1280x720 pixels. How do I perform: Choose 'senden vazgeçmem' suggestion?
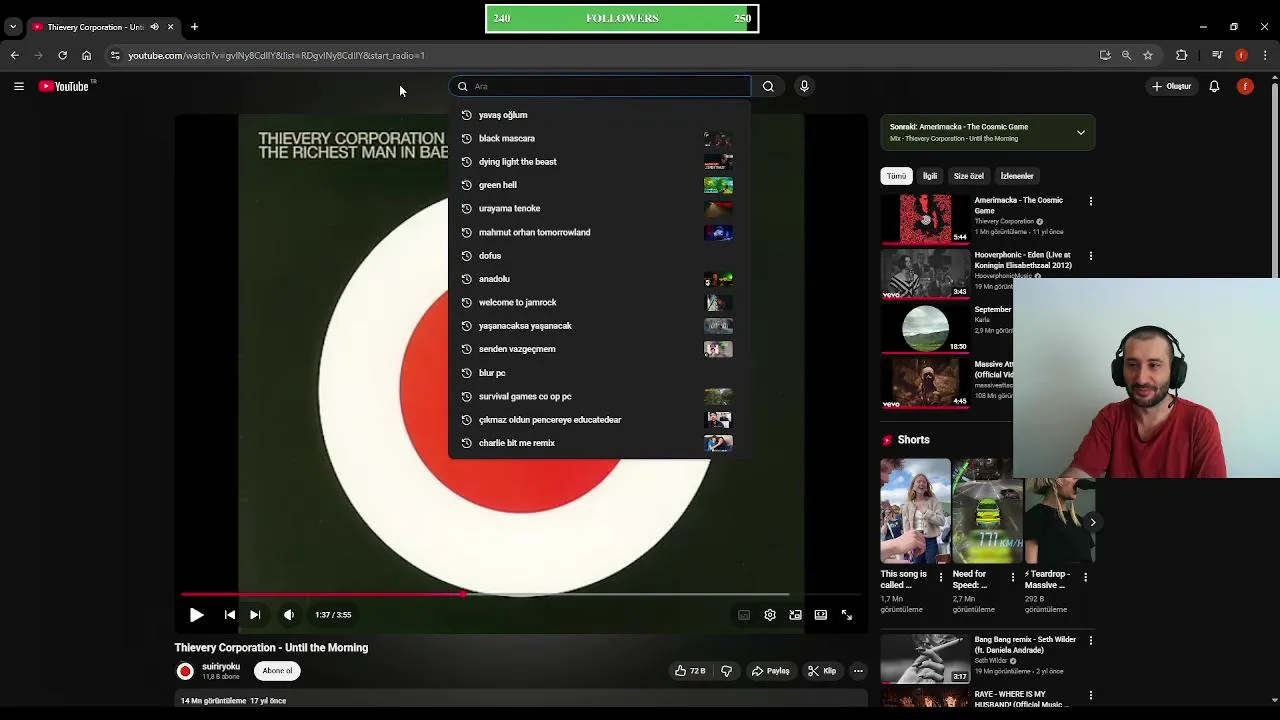coord(599,349)
